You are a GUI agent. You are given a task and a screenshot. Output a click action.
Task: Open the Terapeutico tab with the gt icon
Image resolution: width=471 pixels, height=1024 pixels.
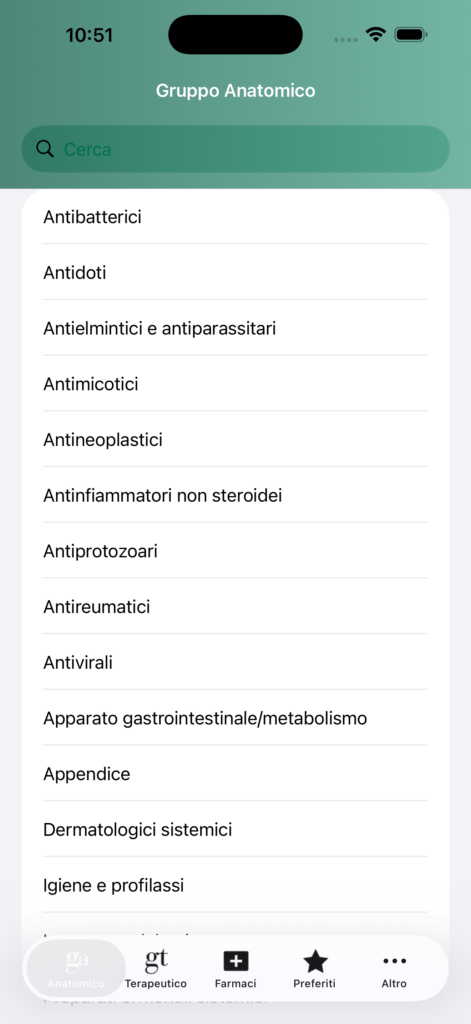tap(156, 960)
